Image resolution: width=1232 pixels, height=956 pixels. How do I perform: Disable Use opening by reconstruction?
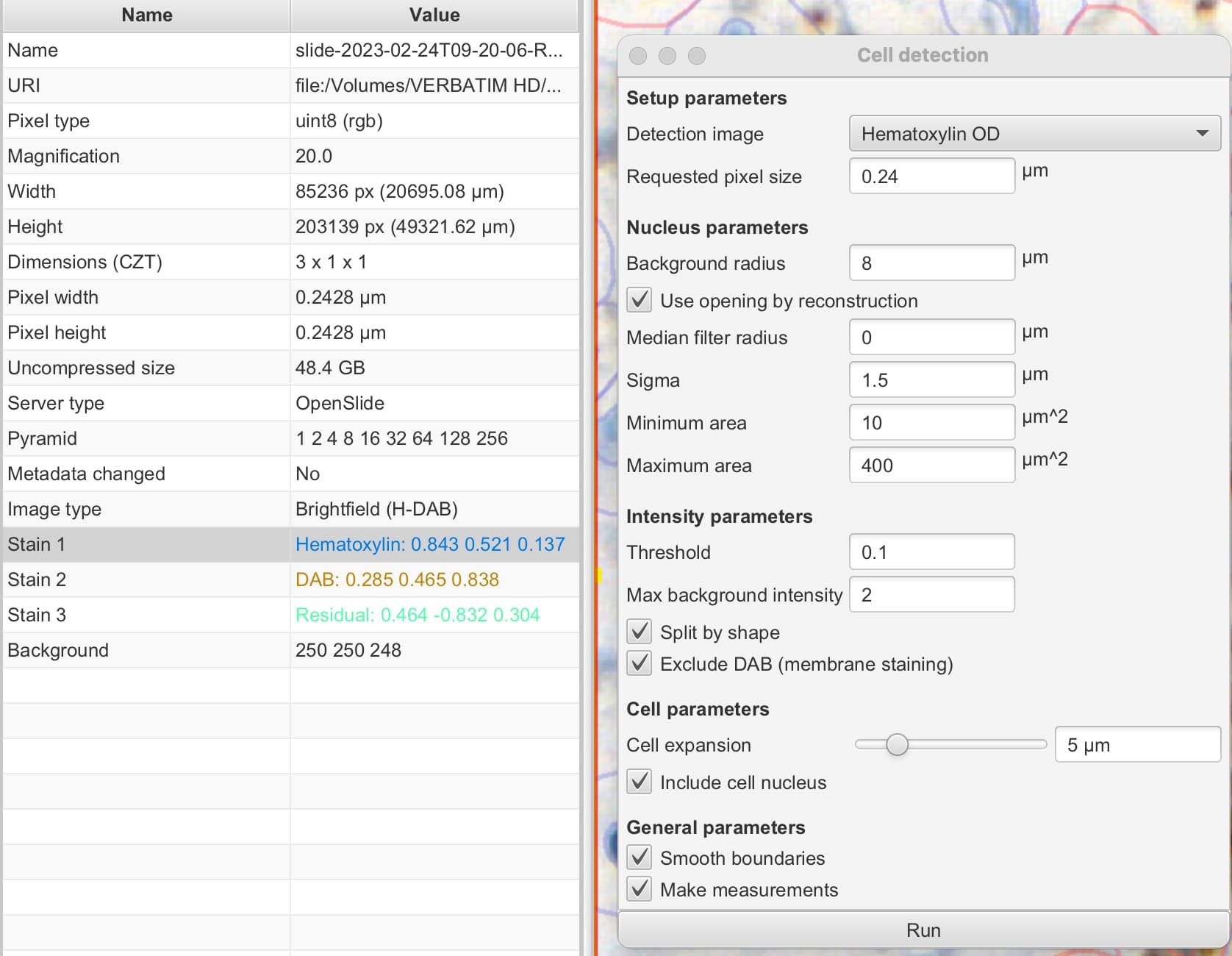(639, 300)
